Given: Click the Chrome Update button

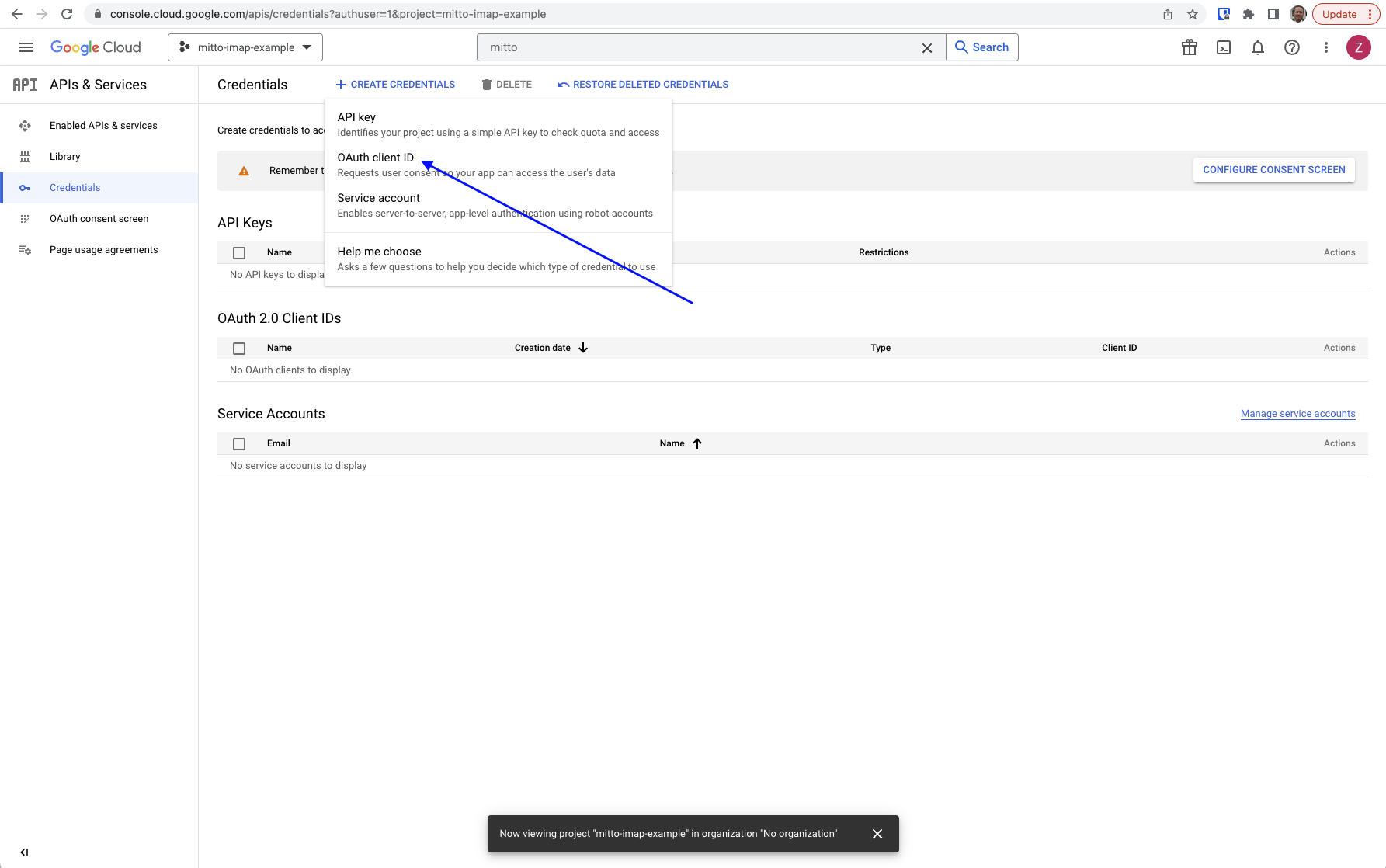Looking at the screenshot, I should point(1346,14).
